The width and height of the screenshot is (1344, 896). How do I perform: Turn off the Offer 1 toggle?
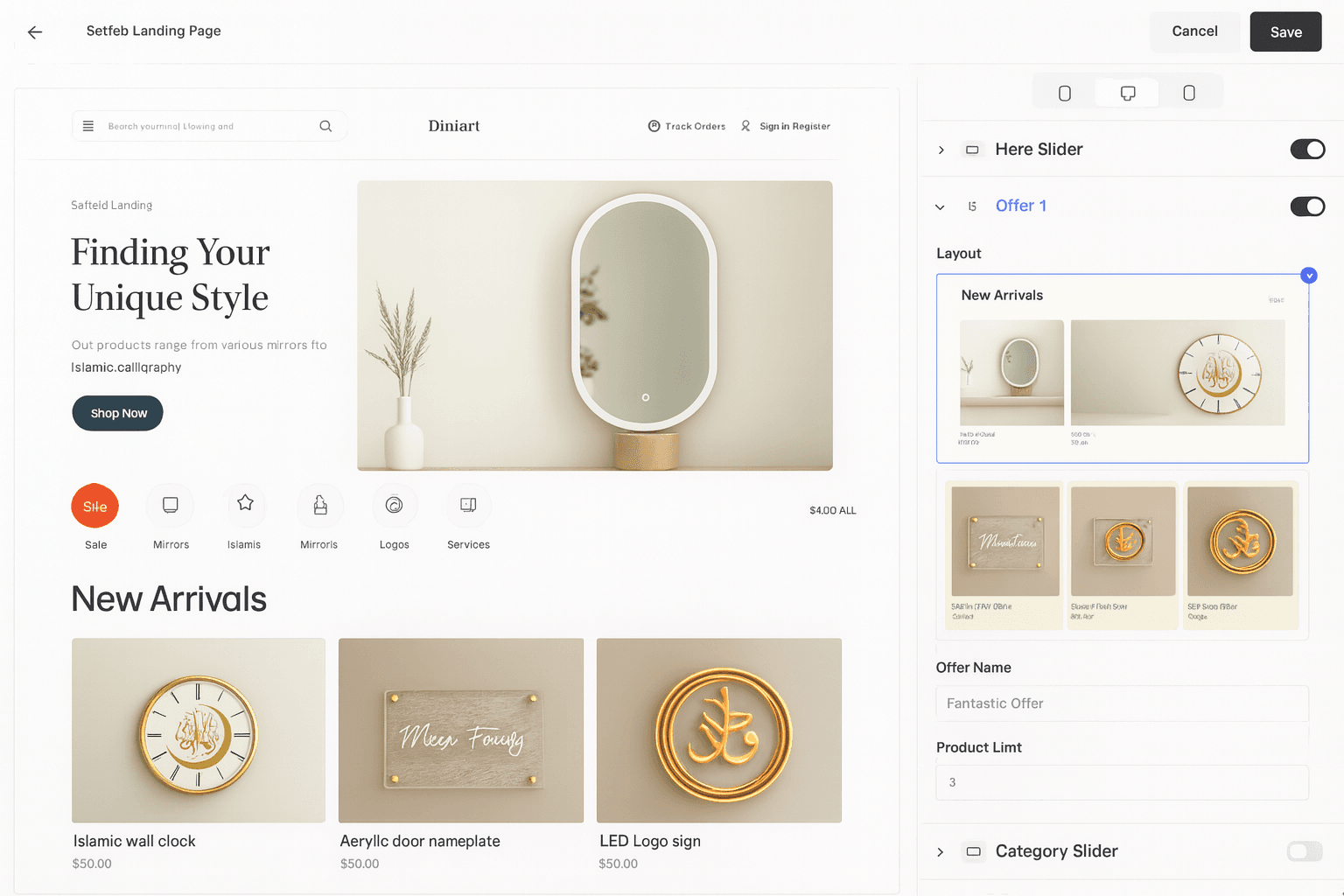click(x=1307, y=206)
